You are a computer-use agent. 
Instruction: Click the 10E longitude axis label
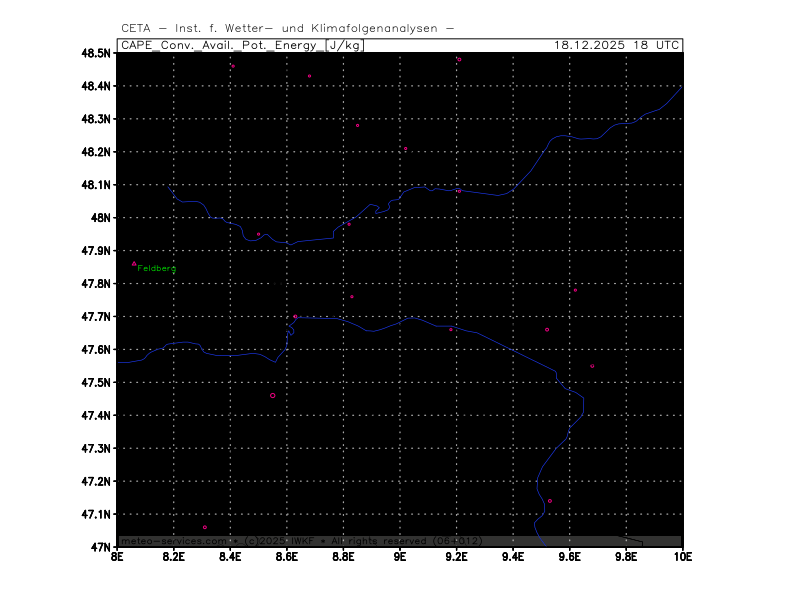point(682,557)
